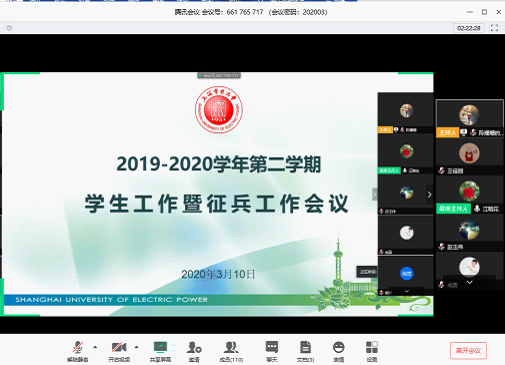Open the emoji reactions icon (表情)

point(339,351)
